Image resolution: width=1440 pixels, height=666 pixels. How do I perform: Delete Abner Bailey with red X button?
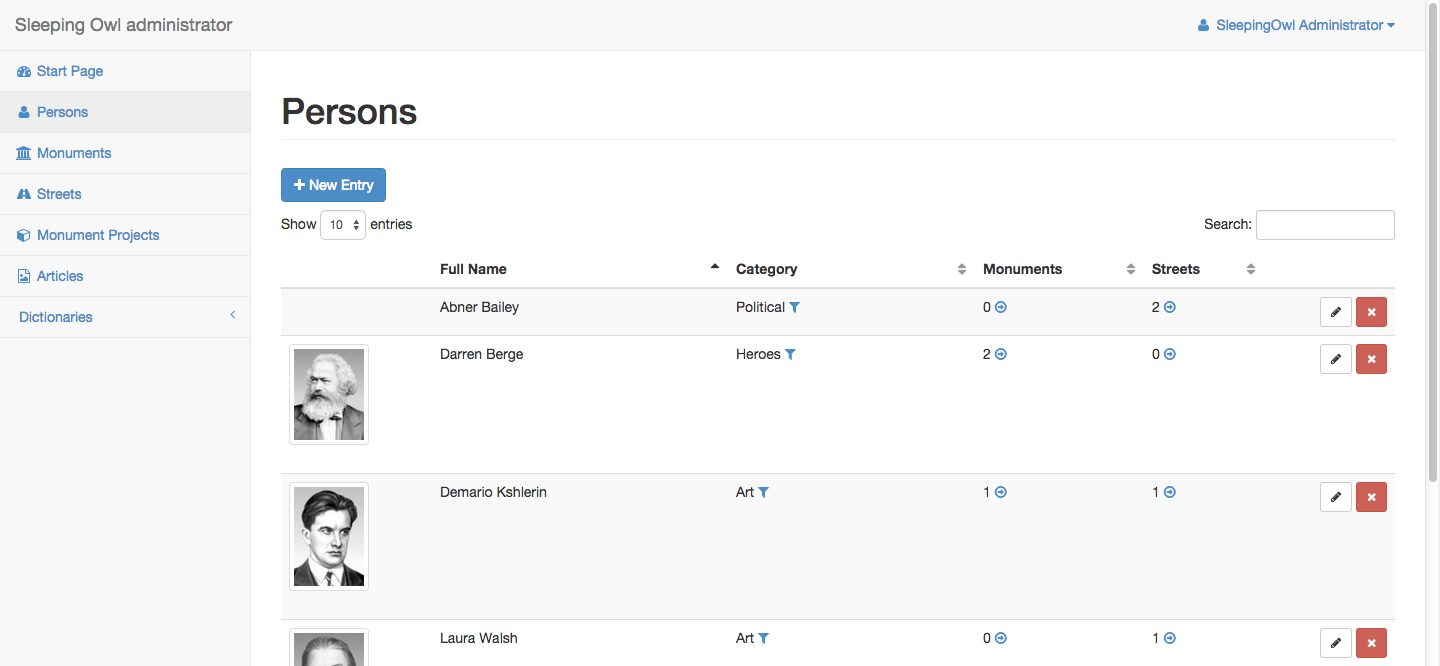[1371, 312]
